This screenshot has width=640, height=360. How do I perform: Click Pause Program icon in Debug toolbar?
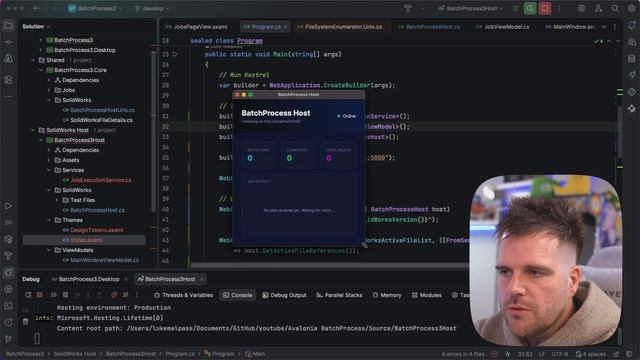tap(65, 295)
